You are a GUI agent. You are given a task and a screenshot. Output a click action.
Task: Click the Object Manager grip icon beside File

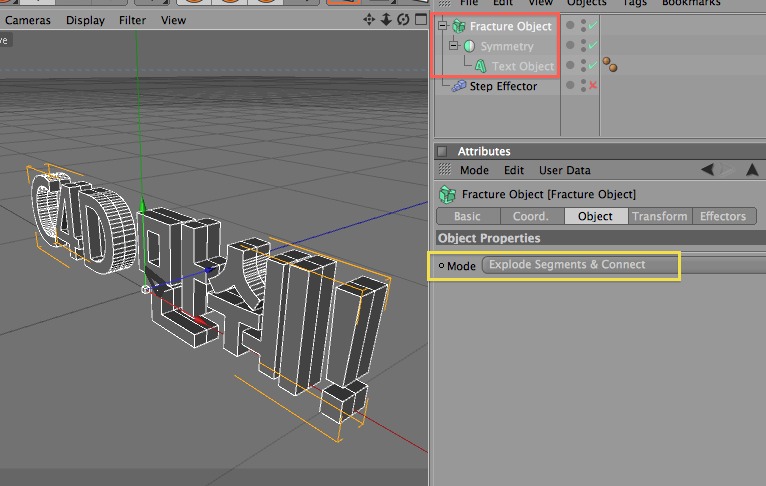[x=444, y=3]
